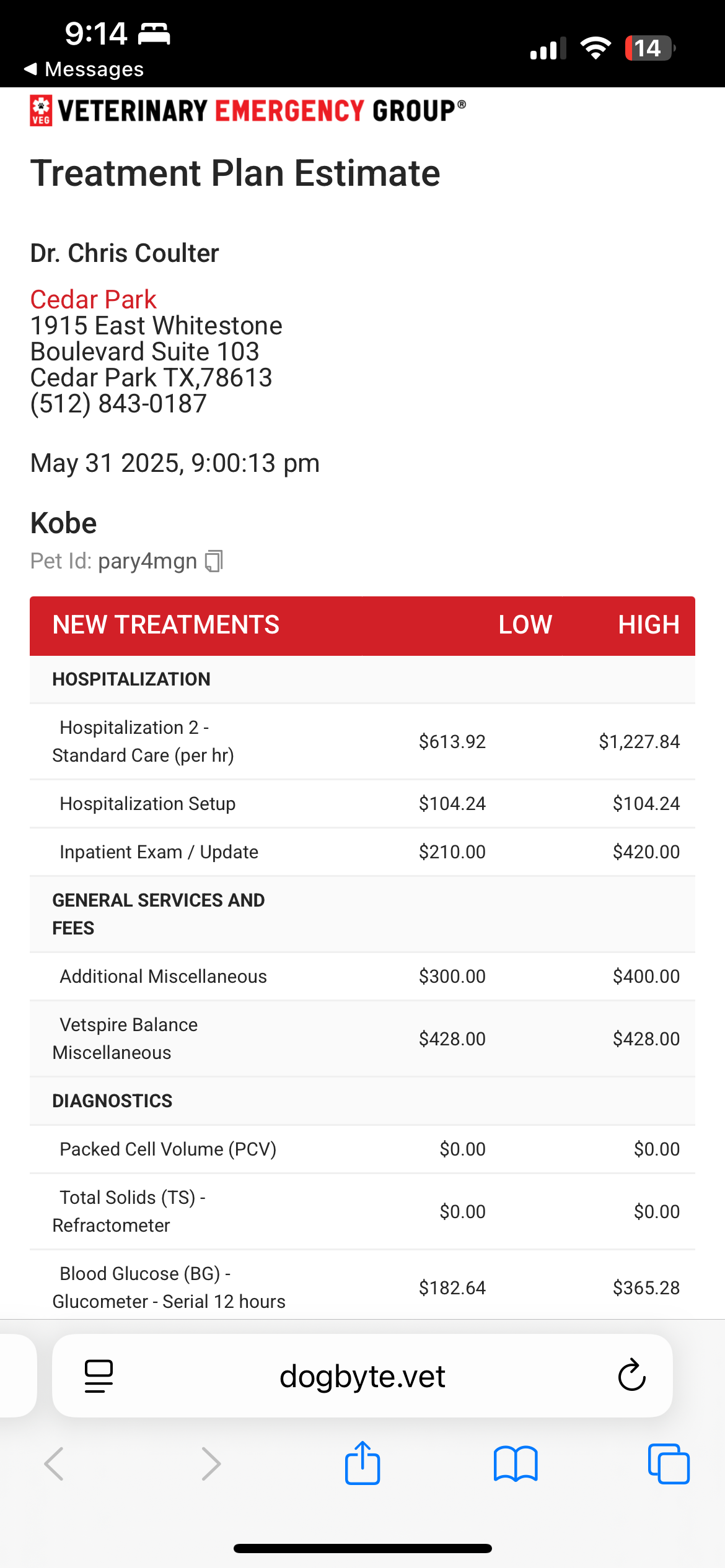Tap the browser back arrow

55,1464
